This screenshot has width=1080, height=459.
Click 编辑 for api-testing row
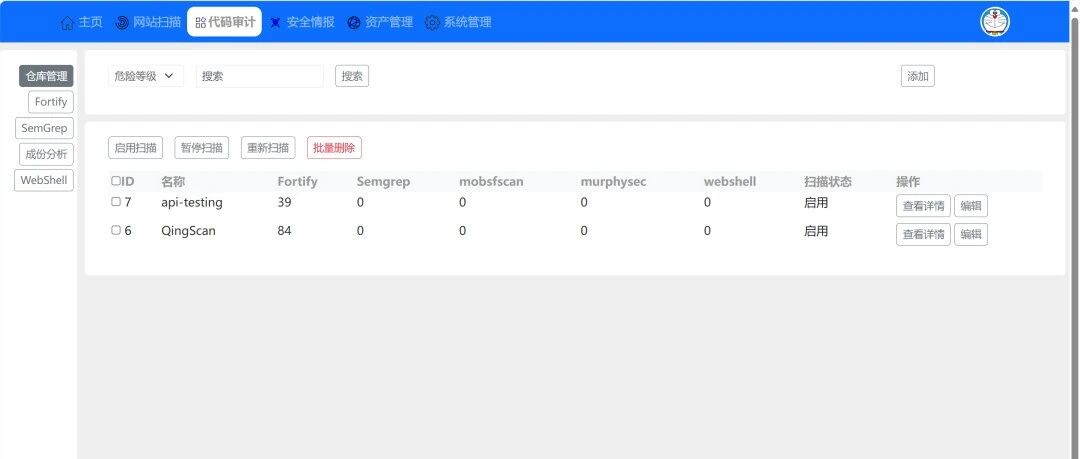(970, 205)
